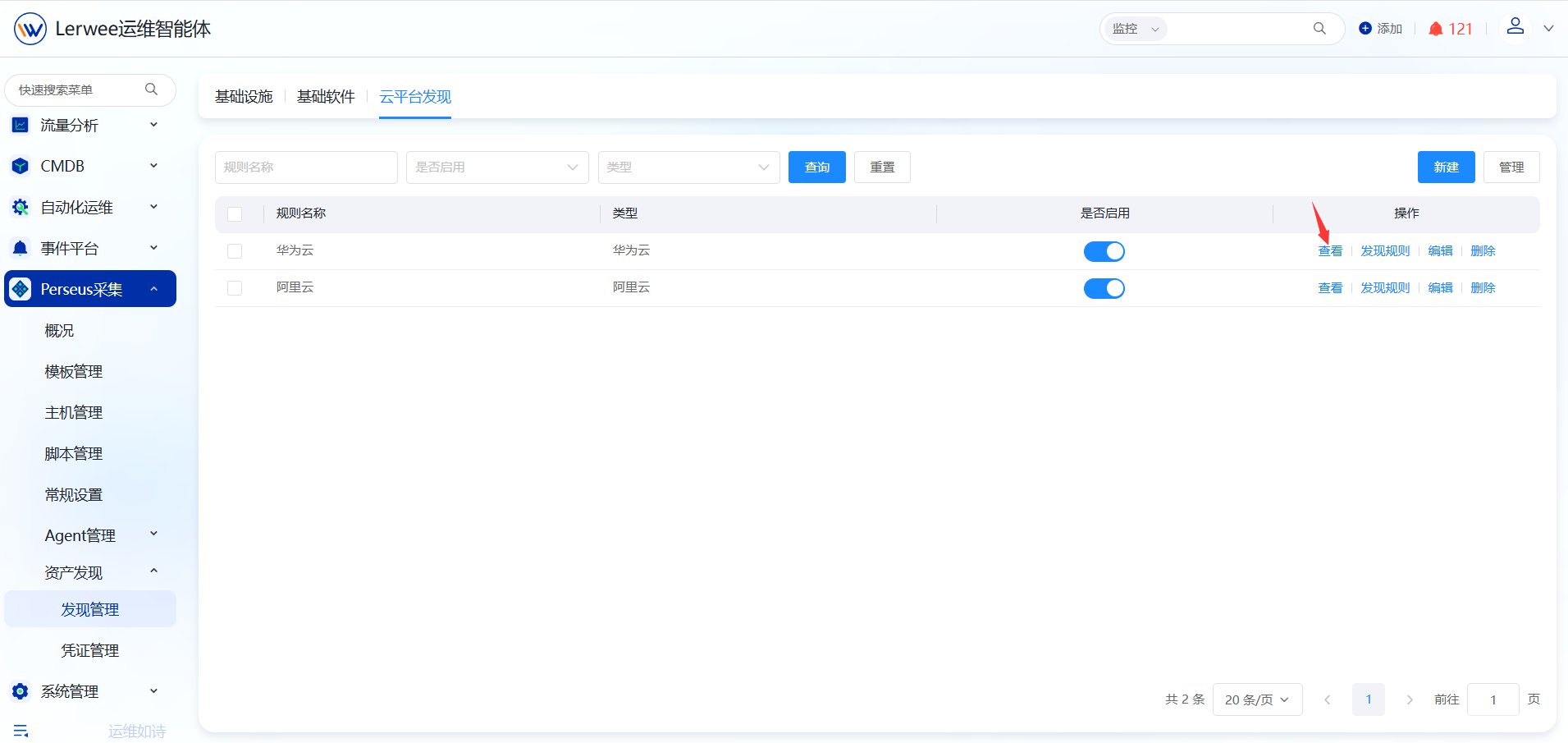Click the 事件平台 bell icon
The image size is (1568, 743).
(21, 248)
